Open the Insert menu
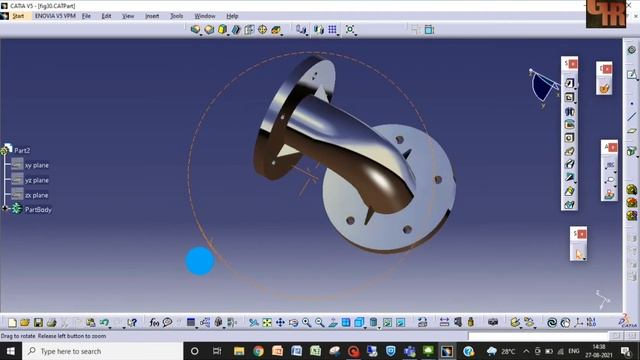Viewport: 640px width, 360px height. coord(152,16)
